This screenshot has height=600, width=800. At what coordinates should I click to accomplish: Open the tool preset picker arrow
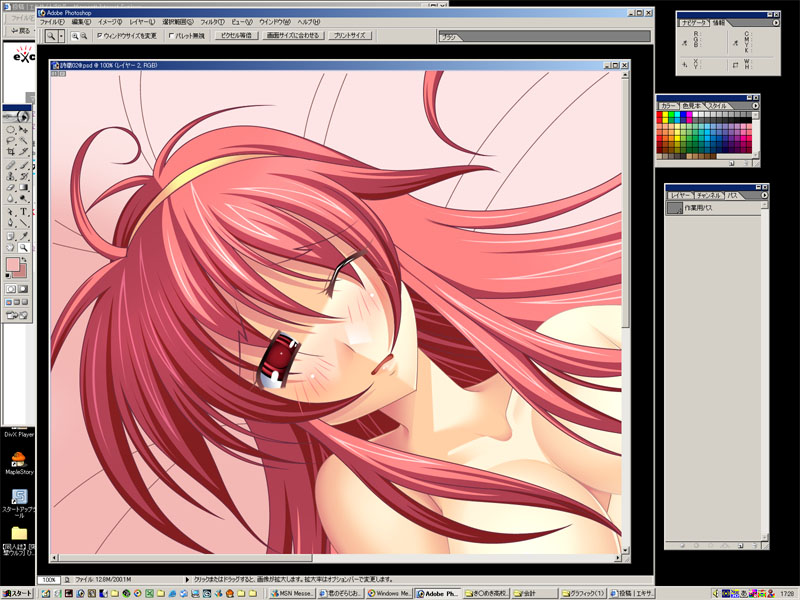[61, 36]
